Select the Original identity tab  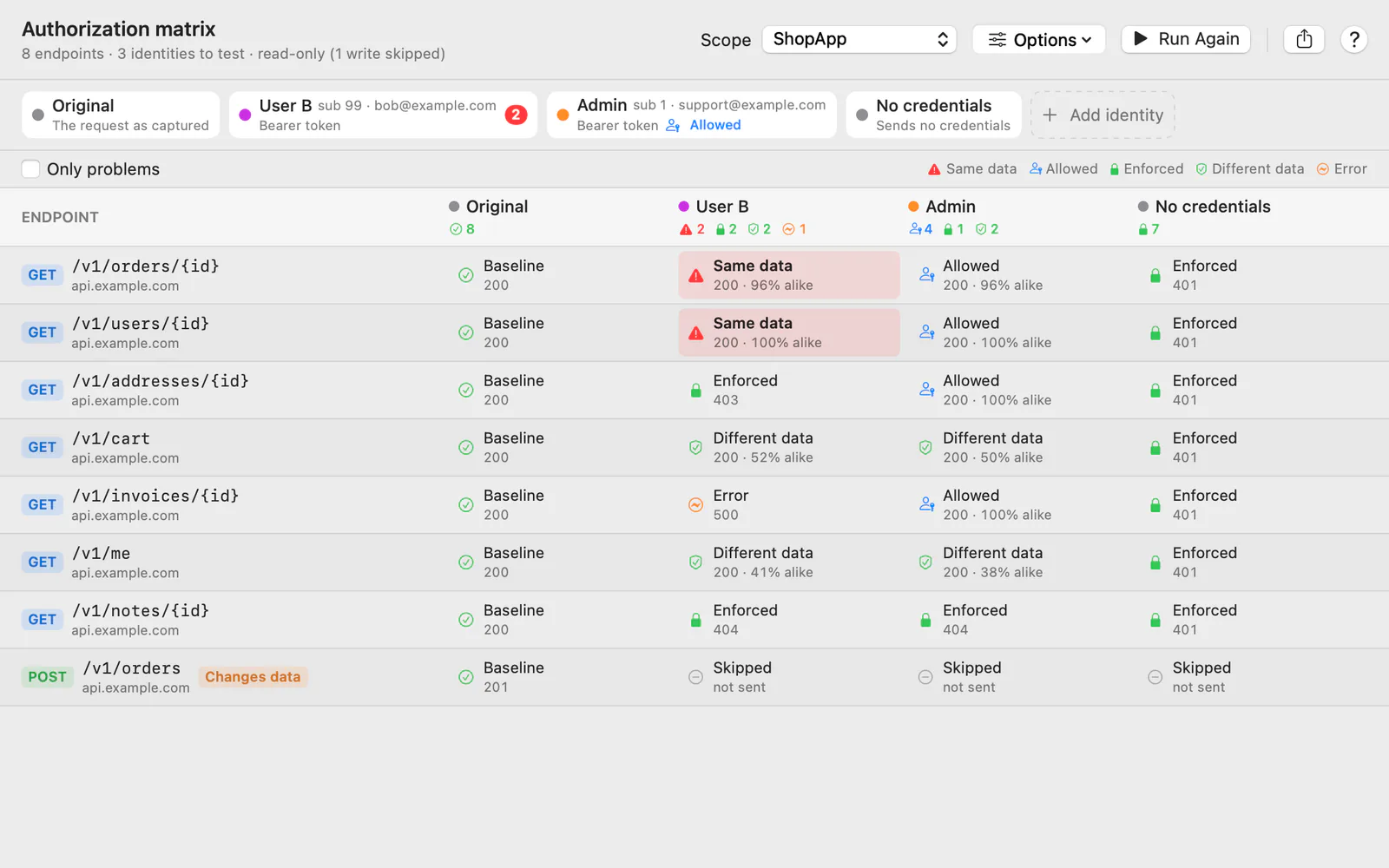[121, 115]
